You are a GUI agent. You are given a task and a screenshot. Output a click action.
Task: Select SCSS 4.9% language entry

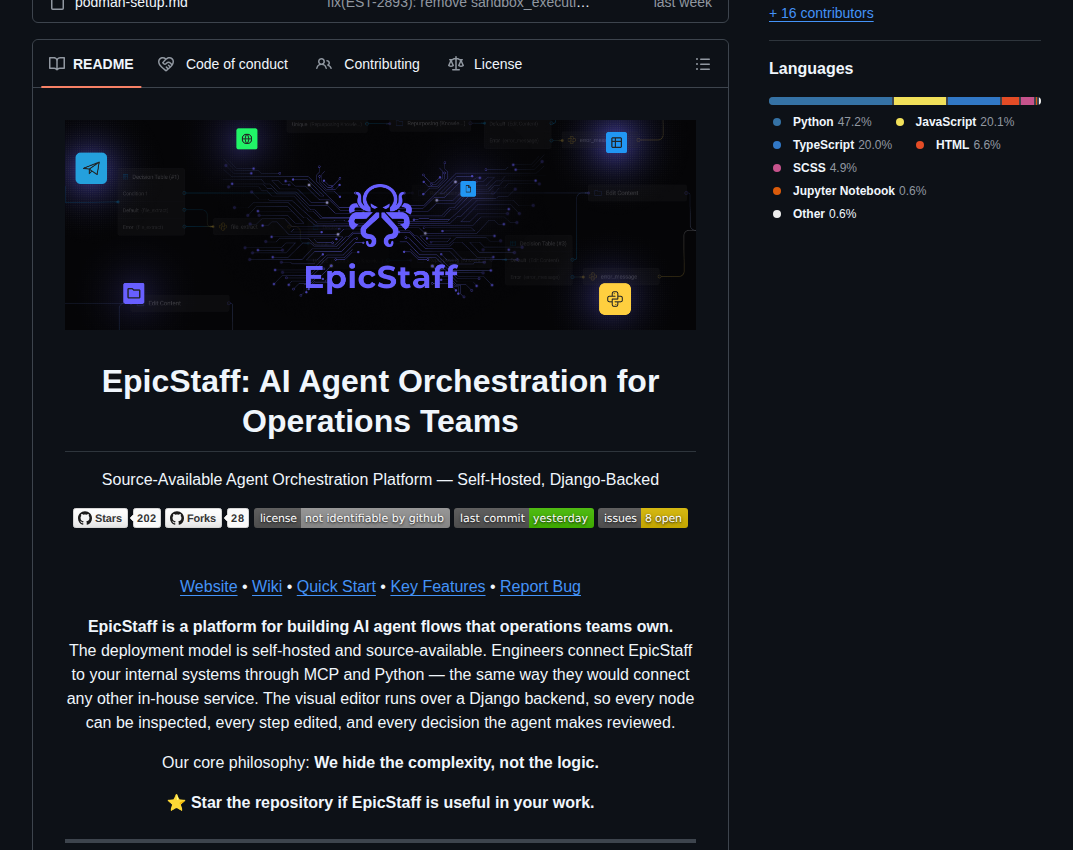point(814,168)
